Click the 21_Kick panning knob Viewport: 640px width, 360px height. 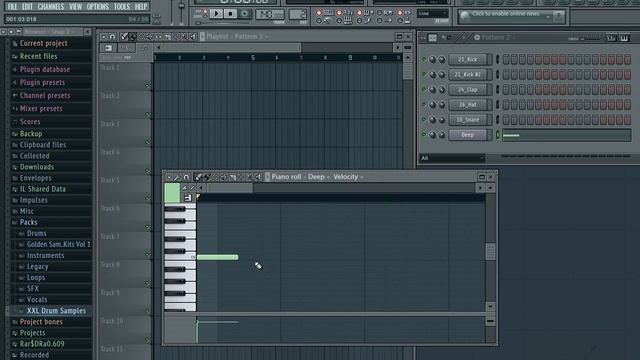(x=433, y=60)
